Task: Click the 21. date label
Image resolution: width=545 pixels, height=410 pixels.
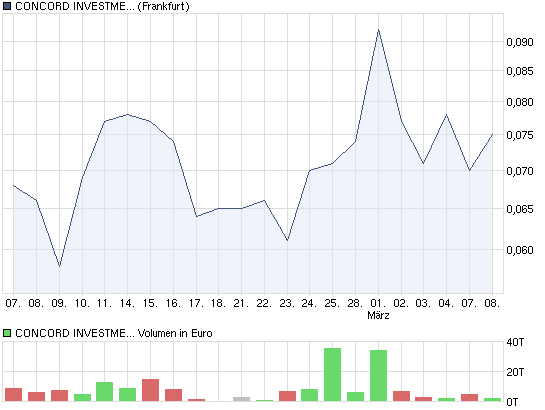Action: click(x=242, y=303)
